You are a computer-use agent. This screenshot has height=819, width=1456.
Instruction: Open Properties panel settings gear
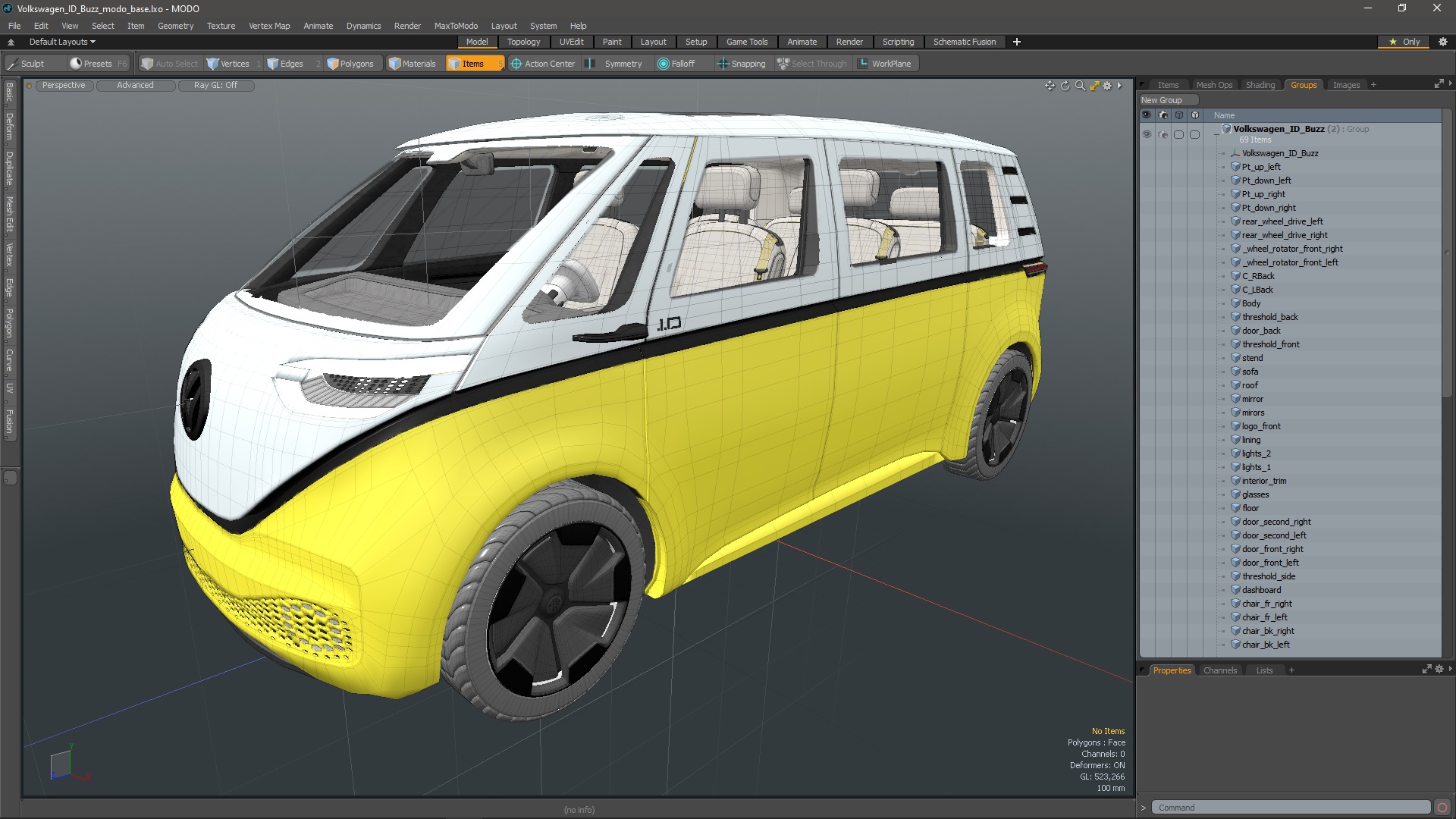point(1439,670)
